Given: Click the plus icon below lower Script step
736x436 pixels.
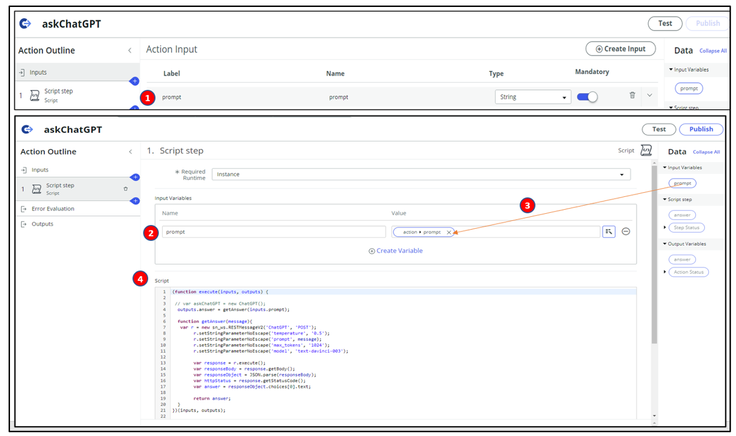Looking at the screenshot, I should pyautogui.click(x=135, y=201).
